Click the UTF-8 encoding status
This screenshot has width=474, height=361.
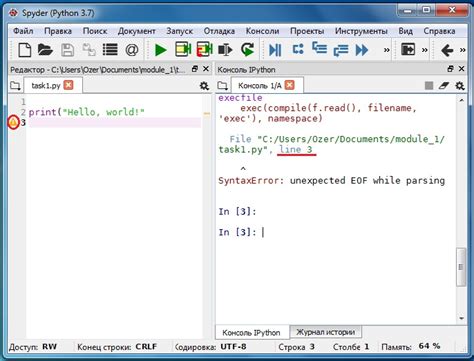[233, 347]
